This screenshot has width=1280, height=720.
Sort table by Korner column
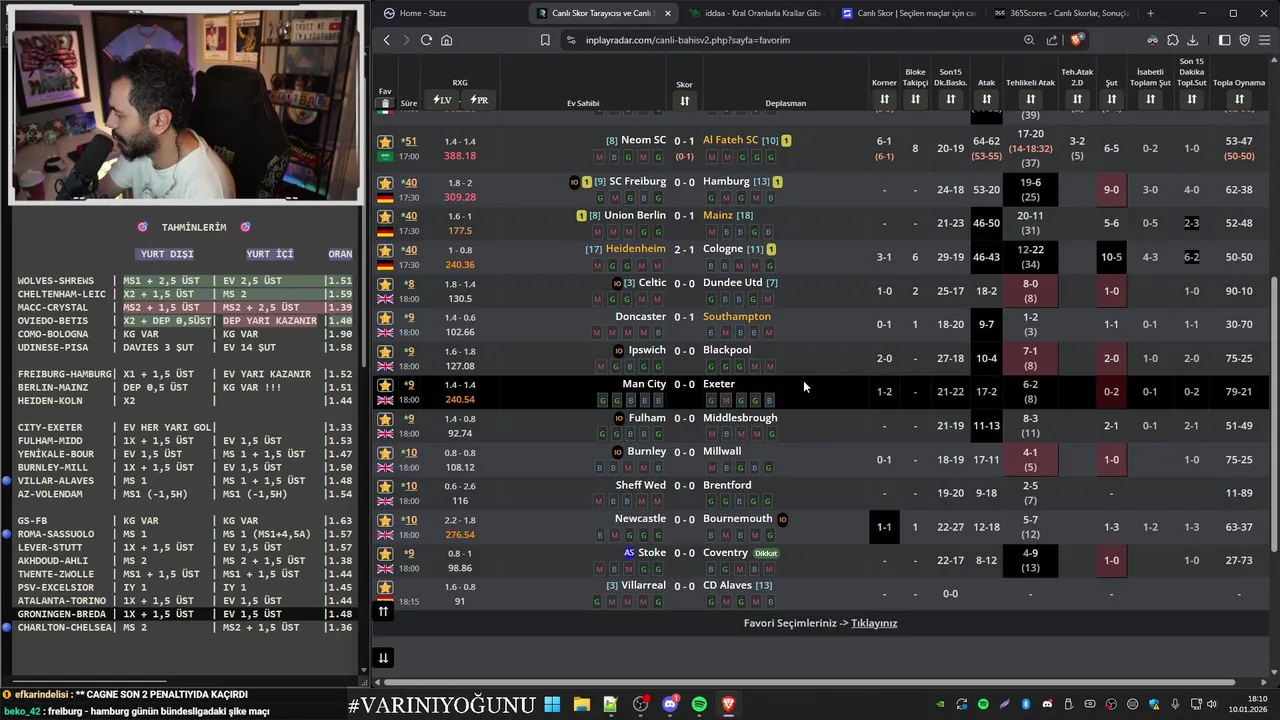(884, 99)
